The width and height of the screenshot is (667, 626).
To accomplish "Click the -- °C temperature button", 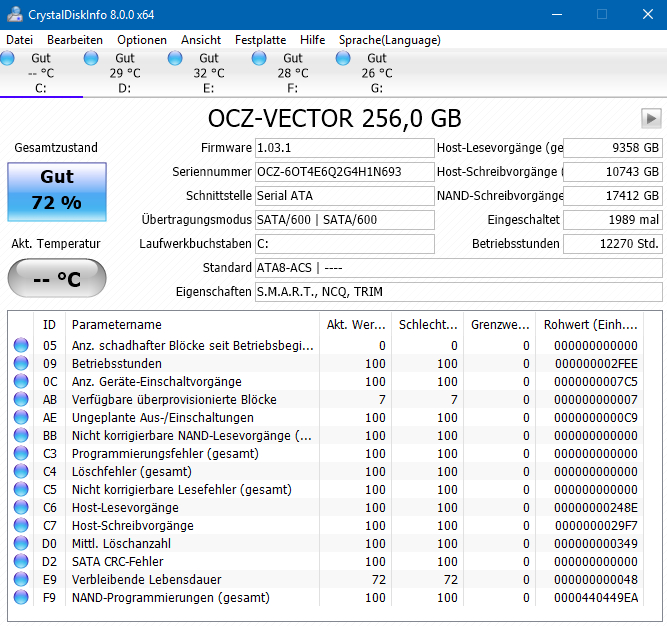I will 57,278.
